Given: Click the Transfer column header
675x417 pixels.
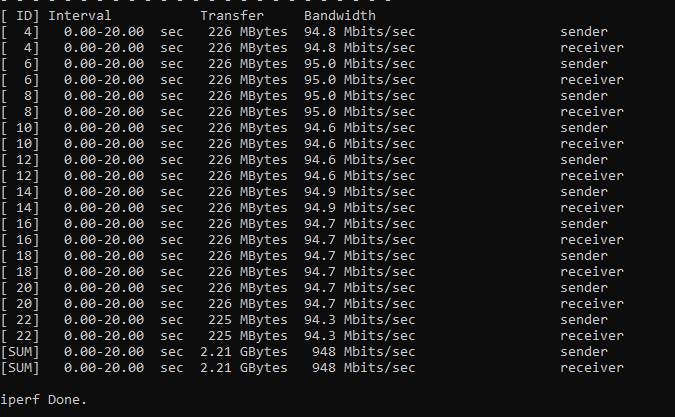Looking at the screenshot, I should [232, 16].
